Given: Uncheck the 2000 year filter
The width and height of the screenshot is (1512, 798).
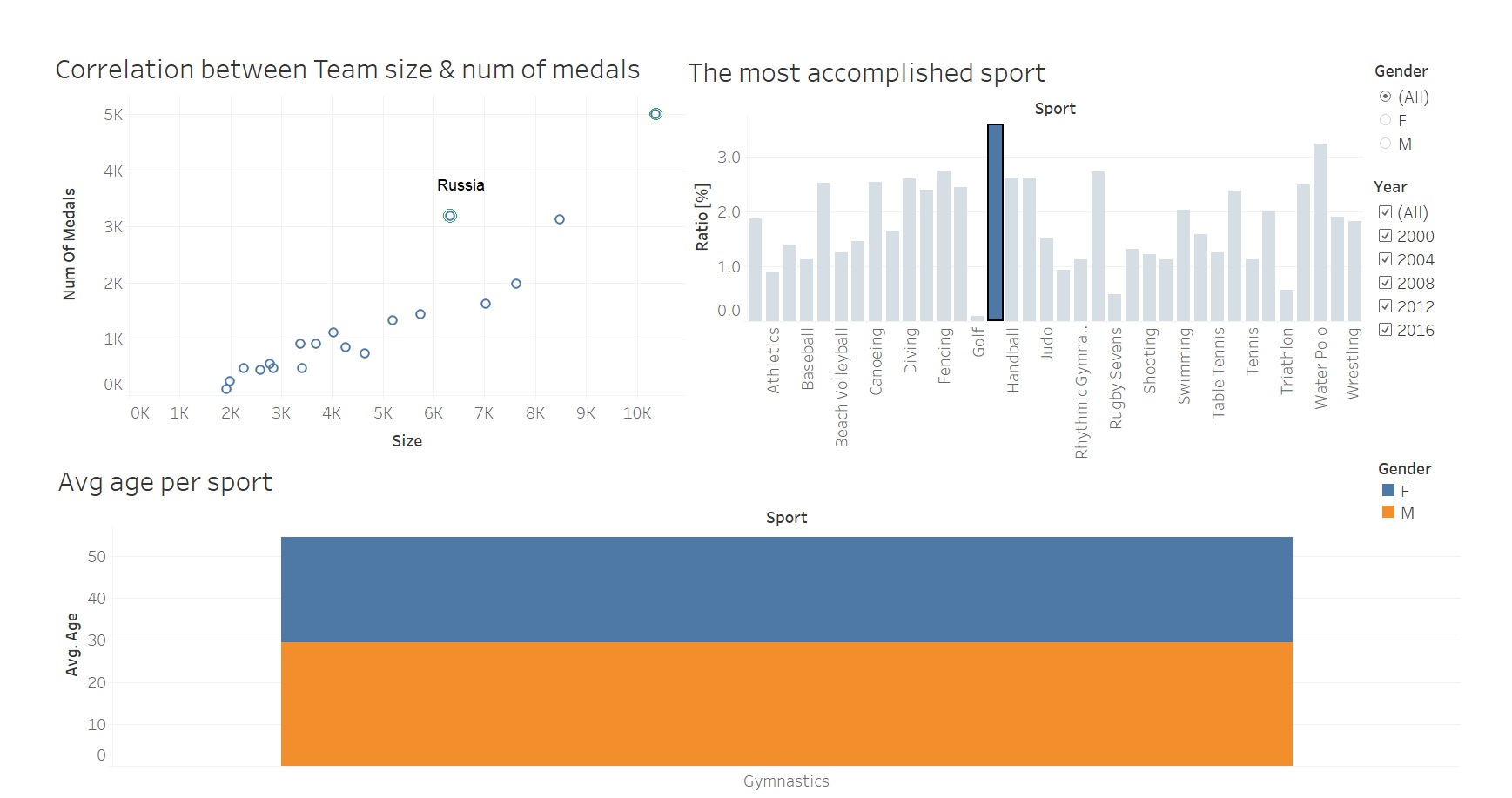Looking at the screenshot, I should coord(1385,236).
